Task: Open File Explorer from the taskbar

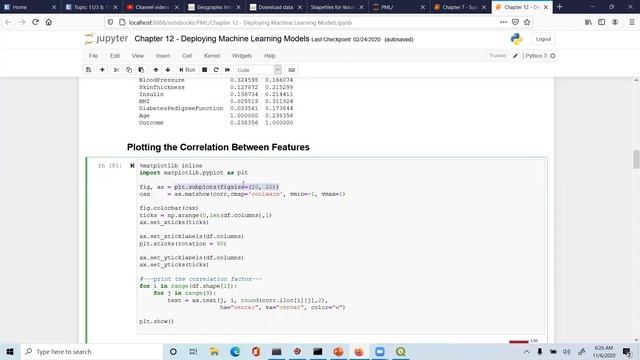Action: [214, 351]
